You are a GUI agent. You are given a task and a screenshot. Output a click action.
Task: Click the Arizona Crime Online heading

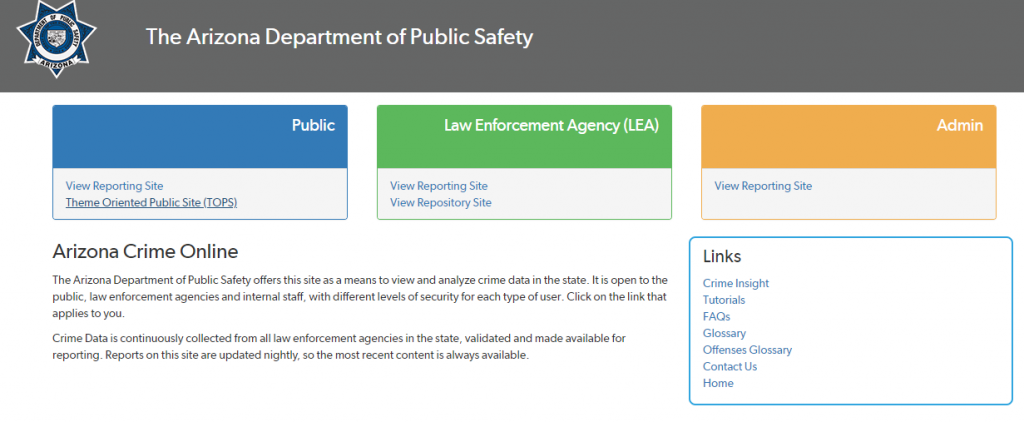tap(145, 251)
